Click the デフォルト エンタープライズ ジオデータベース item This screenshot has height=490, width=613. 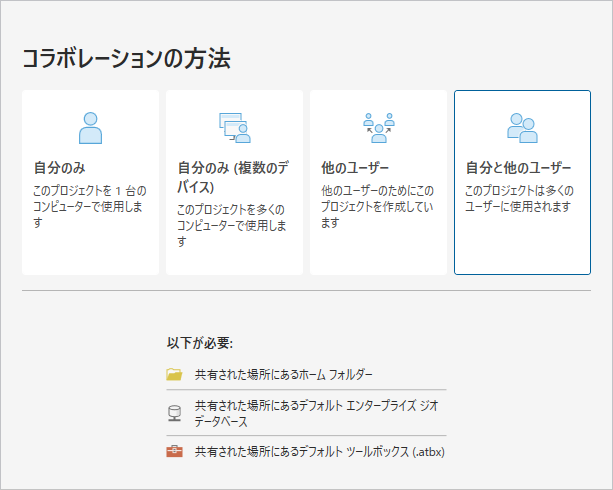coord(315,414)
